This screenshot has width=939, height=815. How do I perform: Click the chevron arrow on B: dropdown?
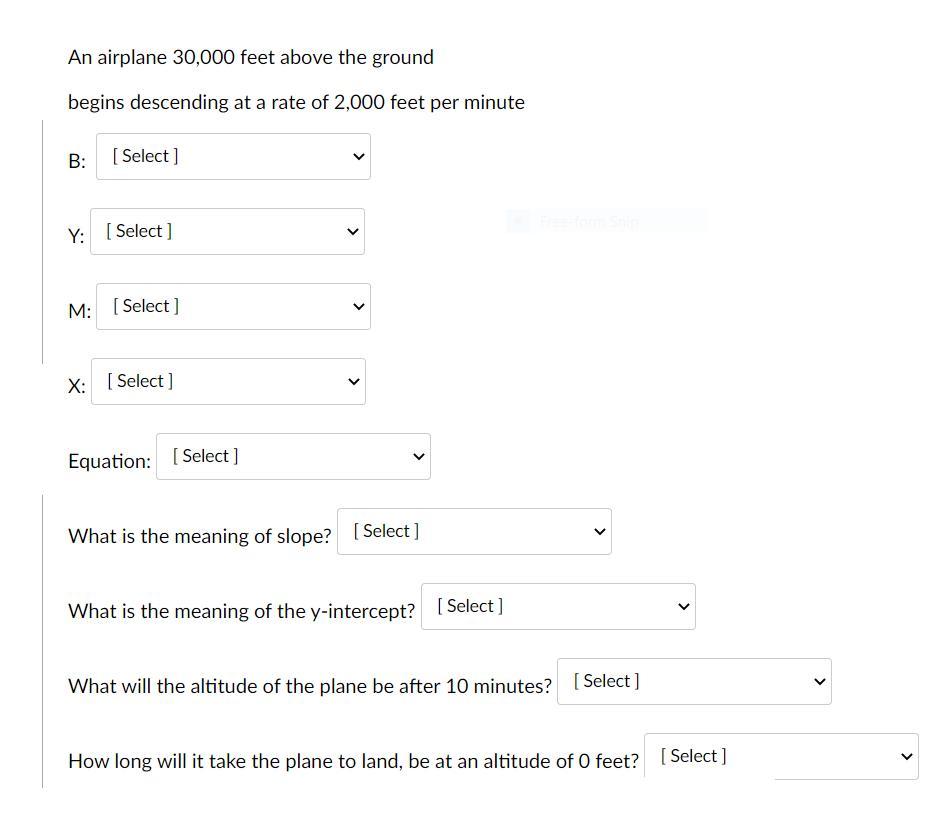(359, 157)
